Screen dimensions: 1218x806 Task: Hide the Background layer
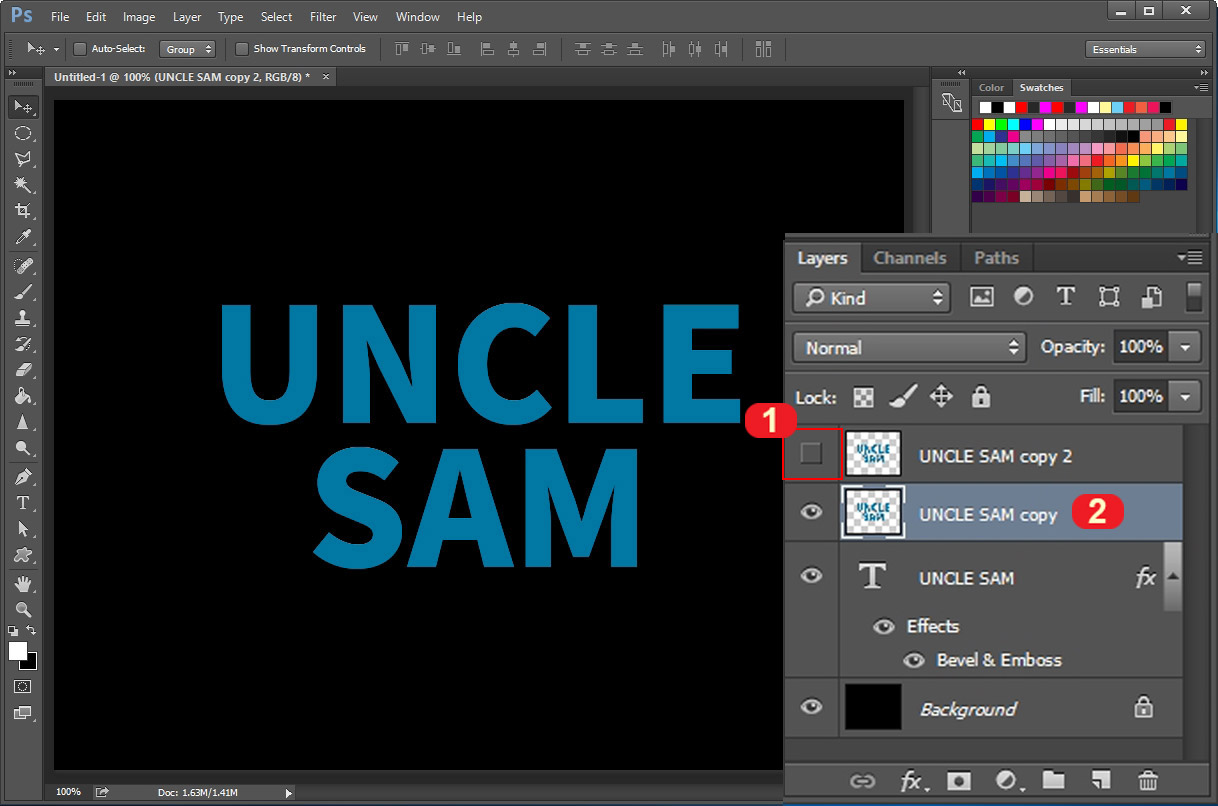(811, 706)
